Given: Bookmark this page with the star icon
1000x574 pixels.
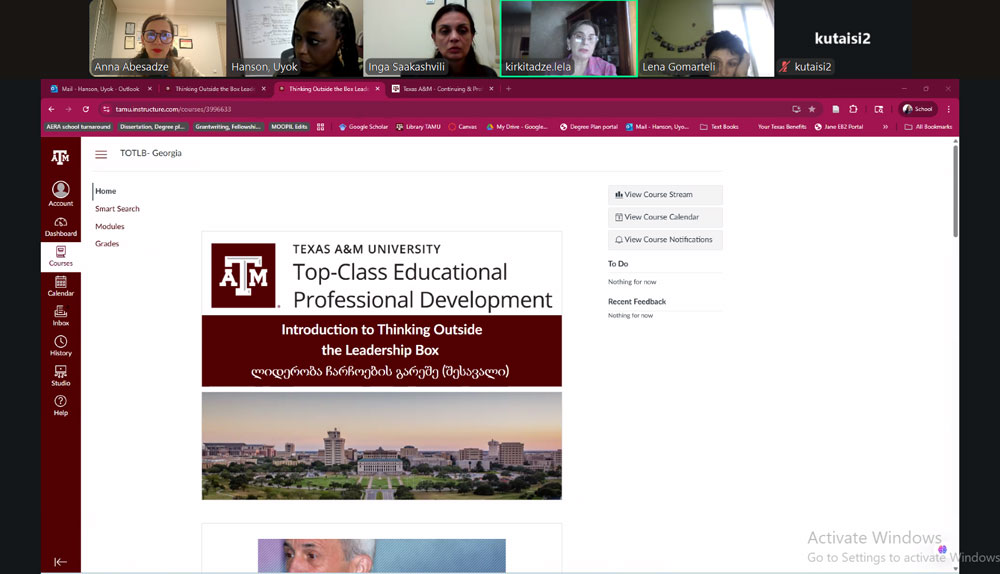Looking at the screenshot, I should 812,109.
